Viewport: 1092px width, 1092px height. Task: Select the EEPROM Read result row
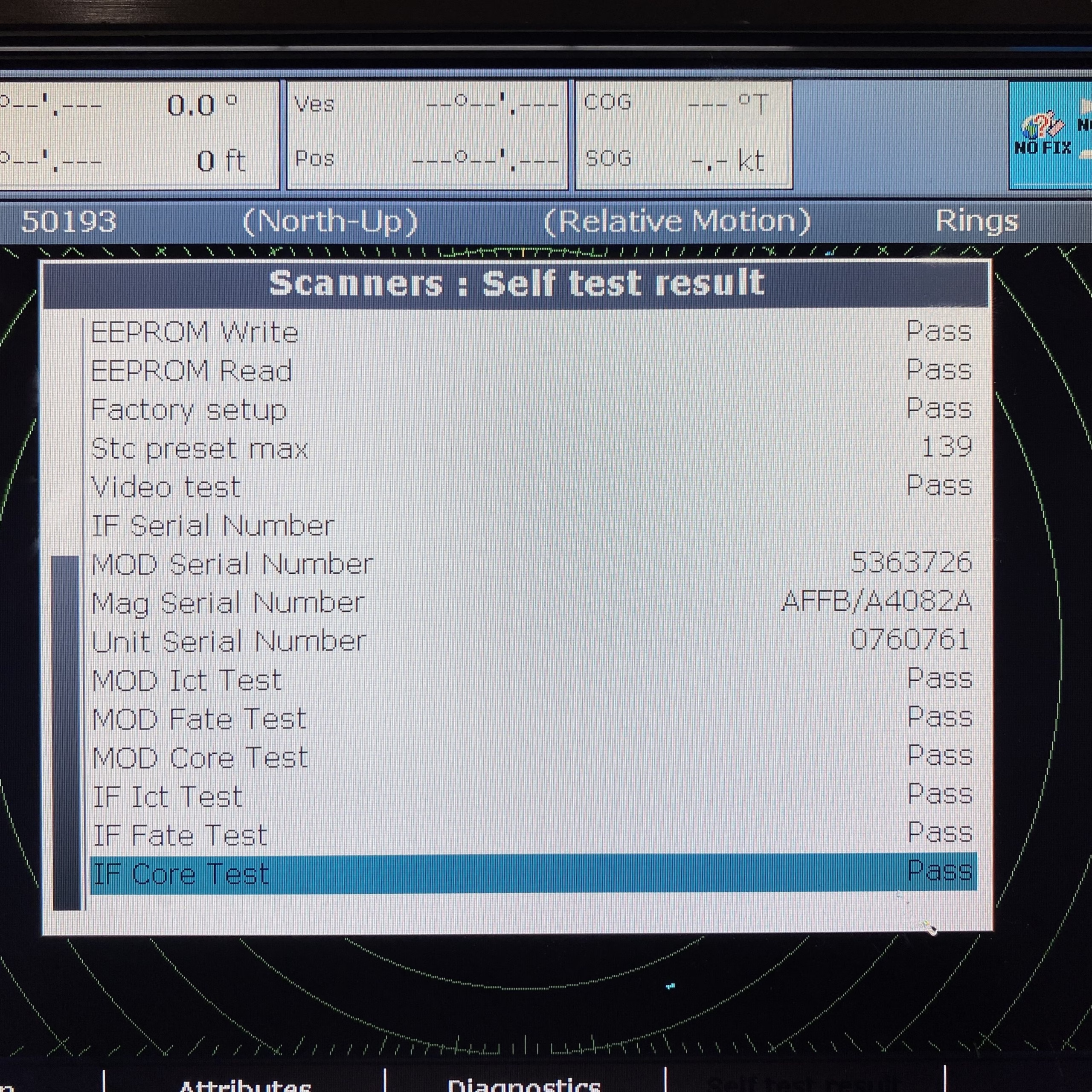[533, 371]
